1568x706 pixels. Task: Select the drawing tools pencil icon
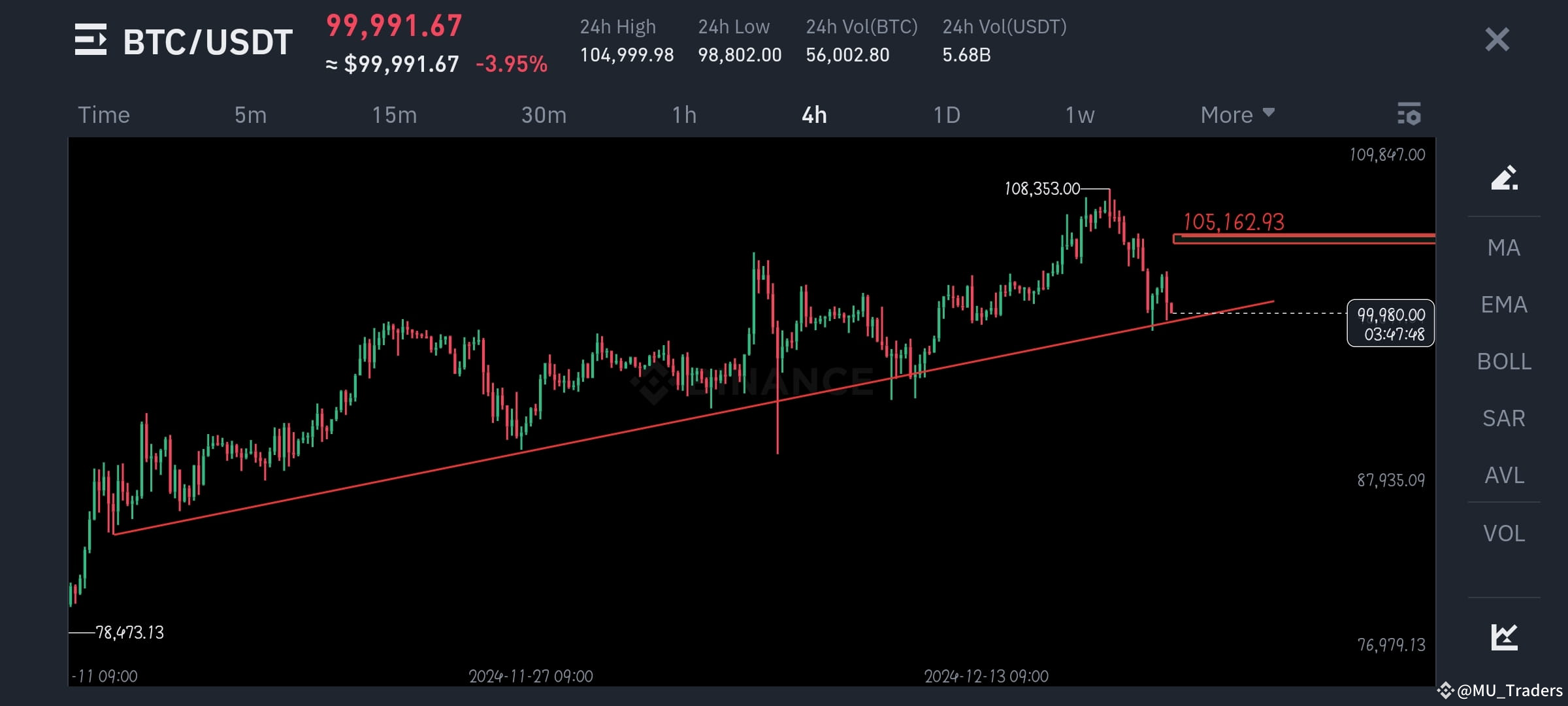pyautogui.click(x=1504, y=179)
